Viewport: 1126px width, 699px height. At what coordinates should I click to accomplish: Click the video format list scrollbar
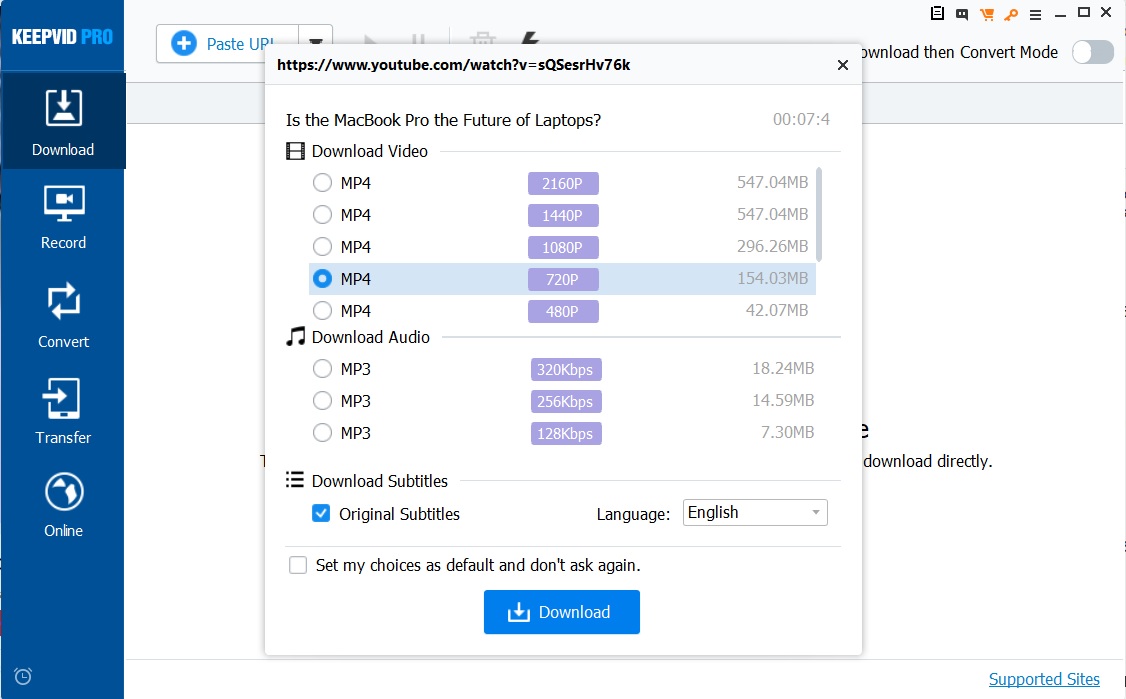(x=819, y=215)
